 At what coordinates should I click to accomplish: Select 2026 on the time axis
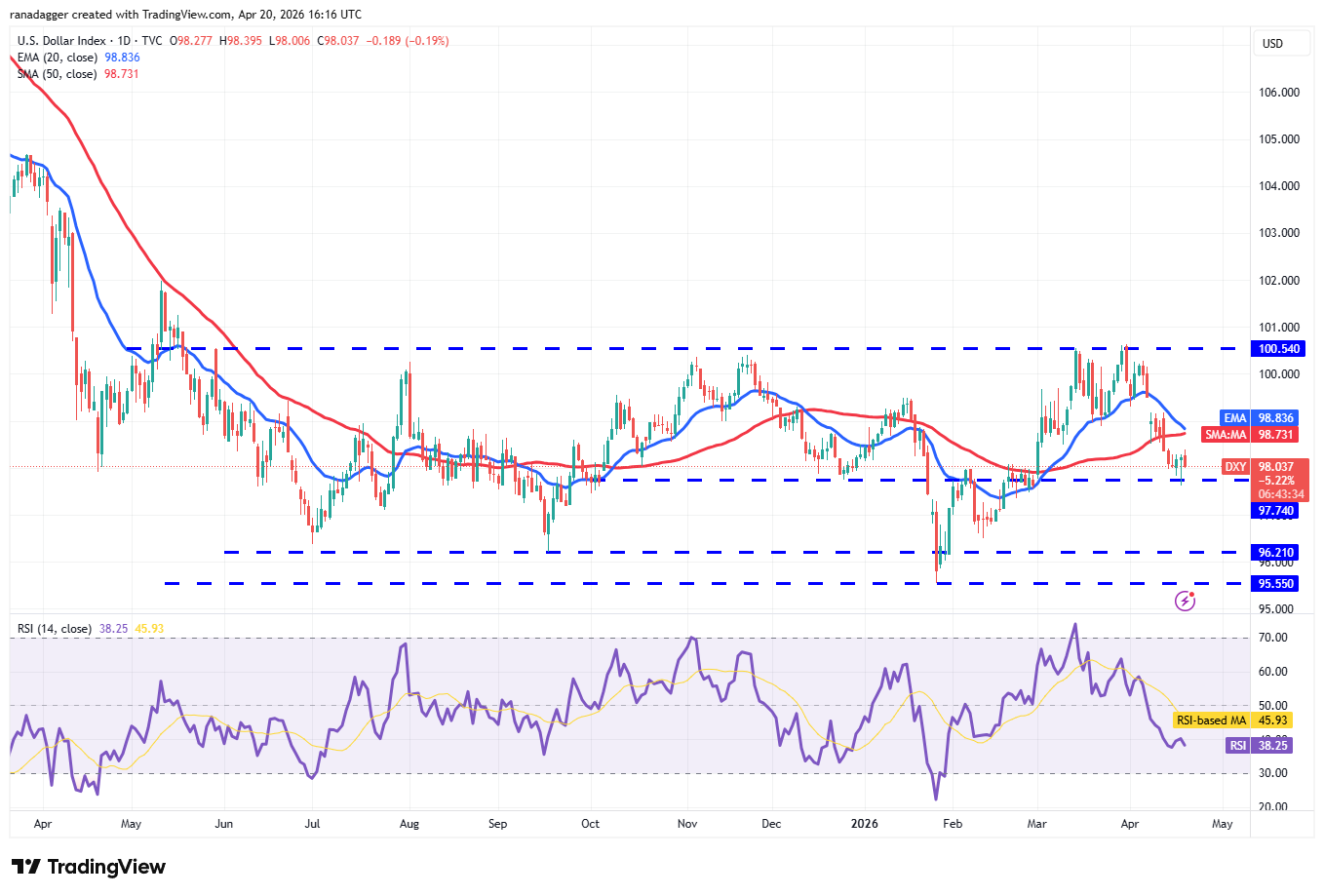coord(864,824)
